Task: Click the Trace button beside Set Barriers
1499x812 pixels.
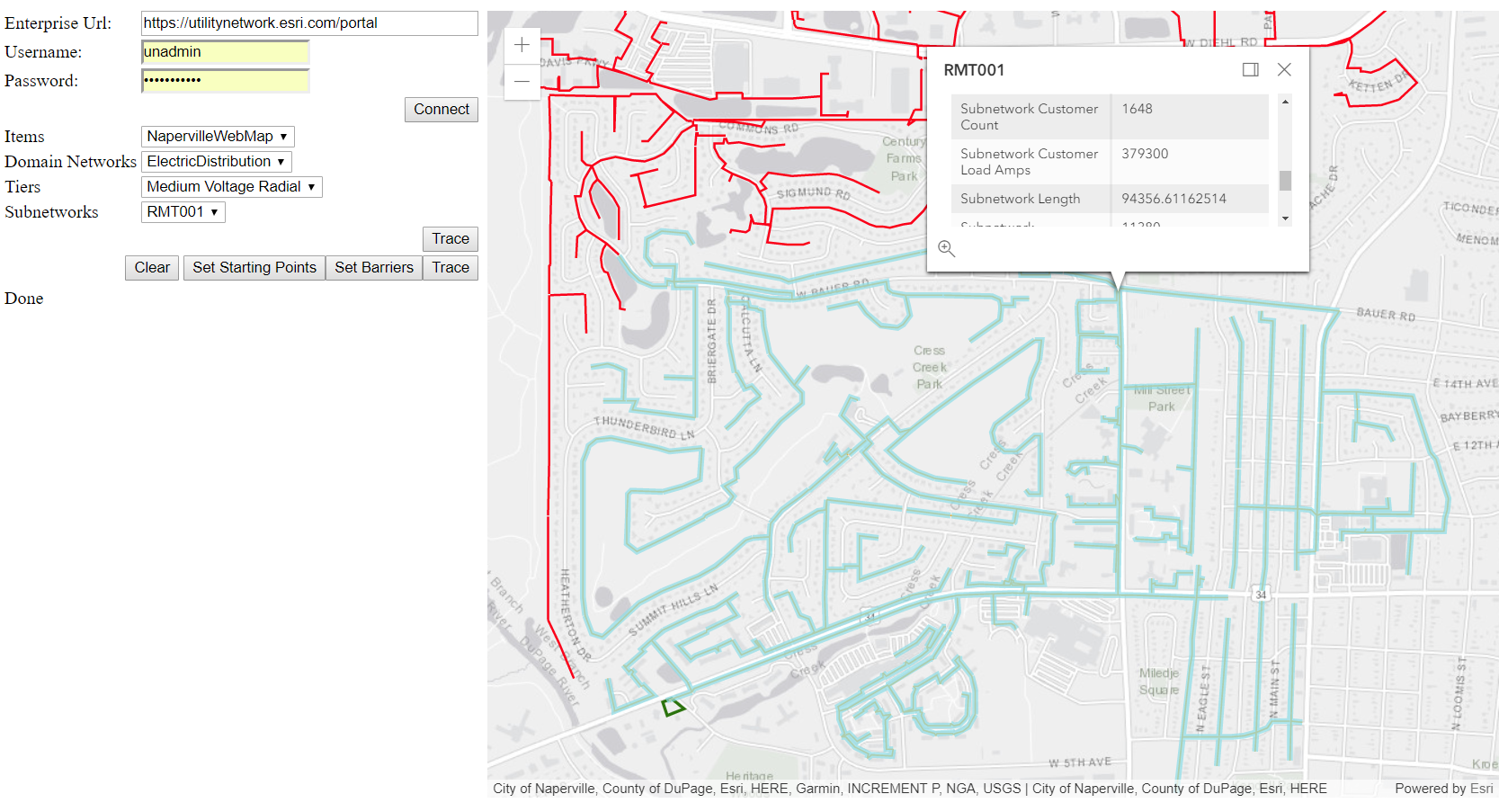Action: [451, 268]
